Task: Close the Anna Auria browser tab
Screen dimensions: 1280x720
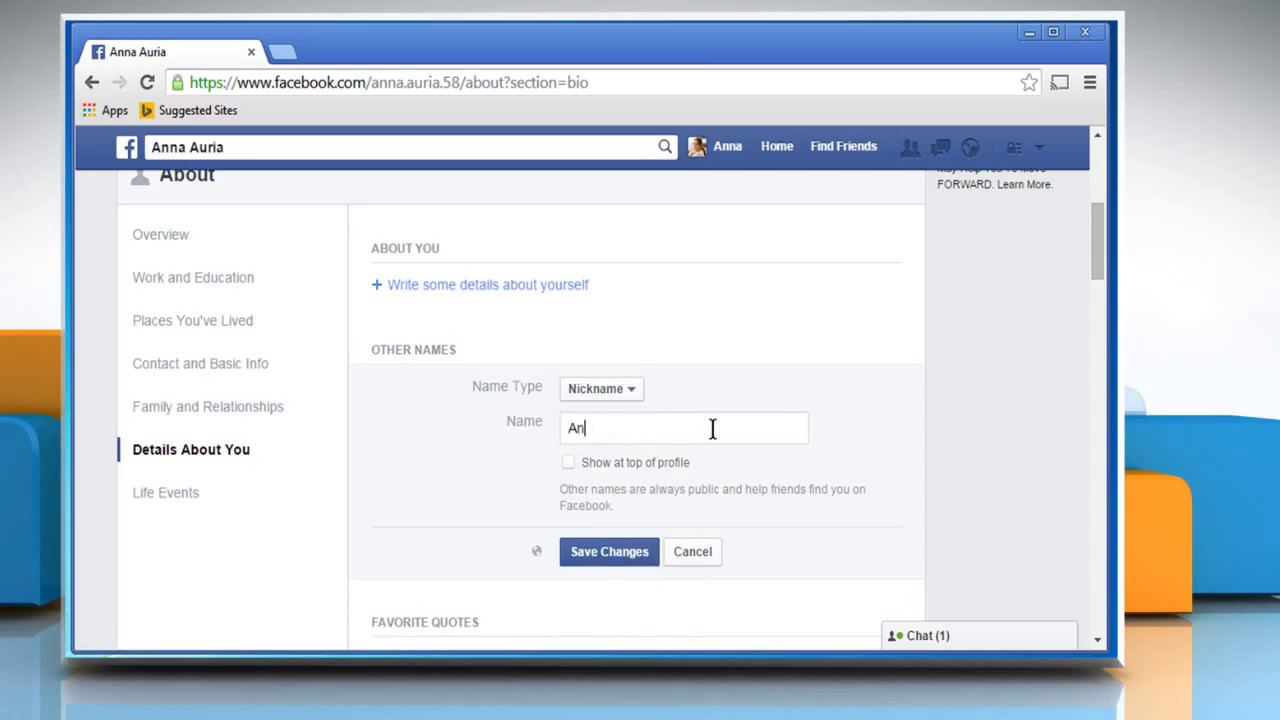Action: [251, 52]
